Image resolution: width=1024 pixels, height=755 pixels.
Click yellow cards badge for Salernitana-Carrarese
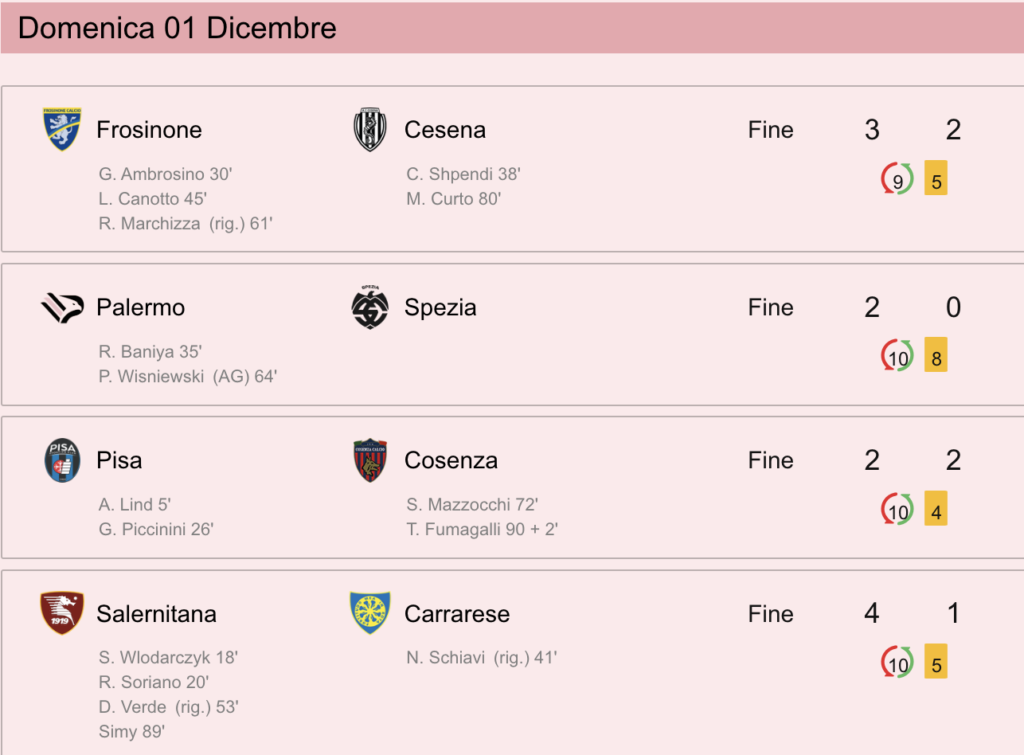pyautogui.click(x=936, y=662)
